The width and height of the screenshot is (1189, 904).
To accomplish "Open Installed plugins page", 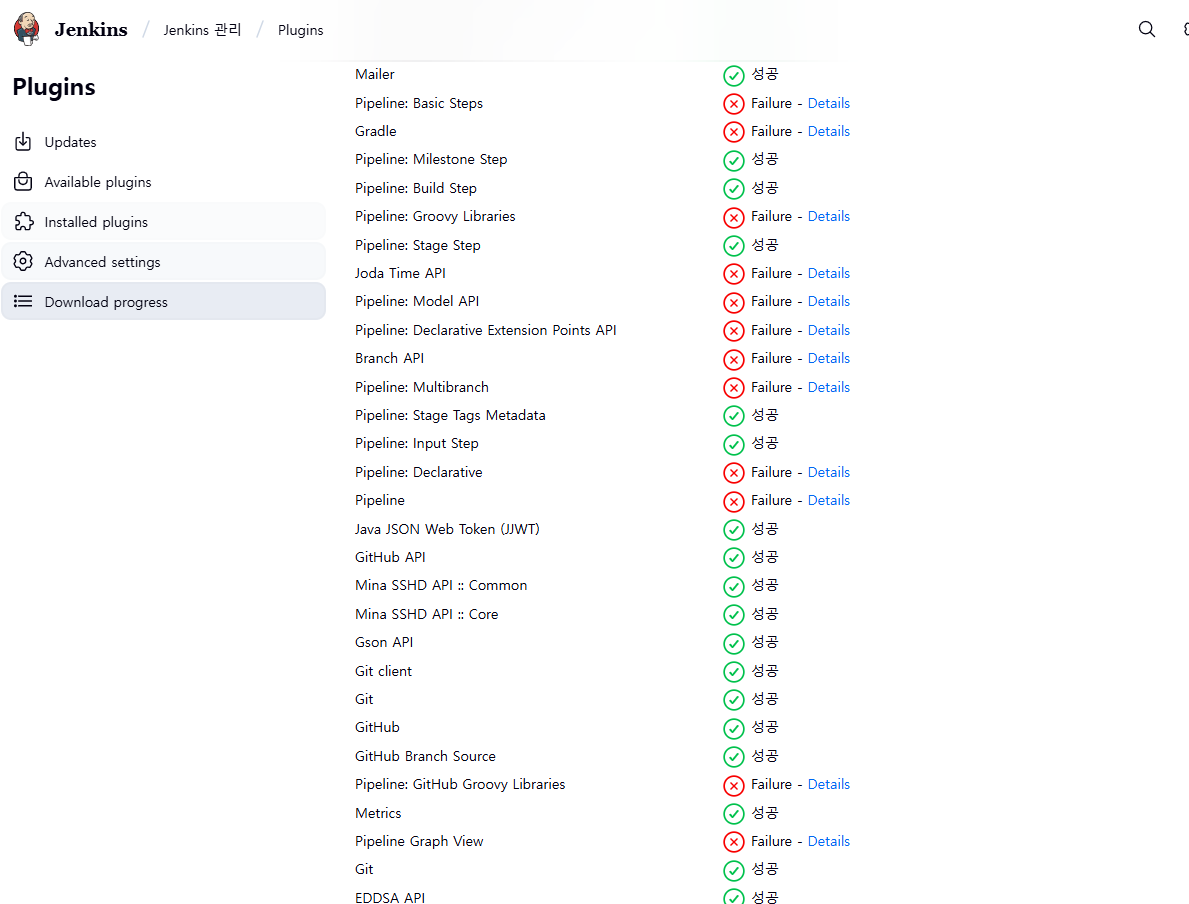I will pyautogui.click(x=163, y=221).
